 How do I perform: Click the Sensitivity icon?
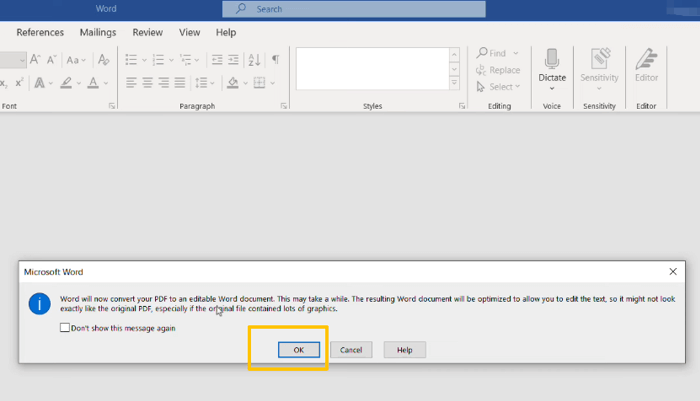click(599, 59)
